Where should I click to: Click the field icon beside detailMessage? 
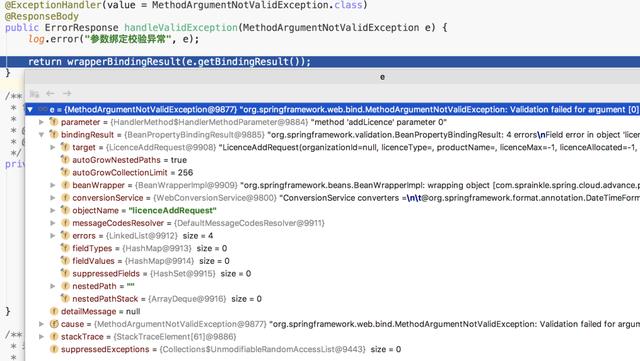53,311
